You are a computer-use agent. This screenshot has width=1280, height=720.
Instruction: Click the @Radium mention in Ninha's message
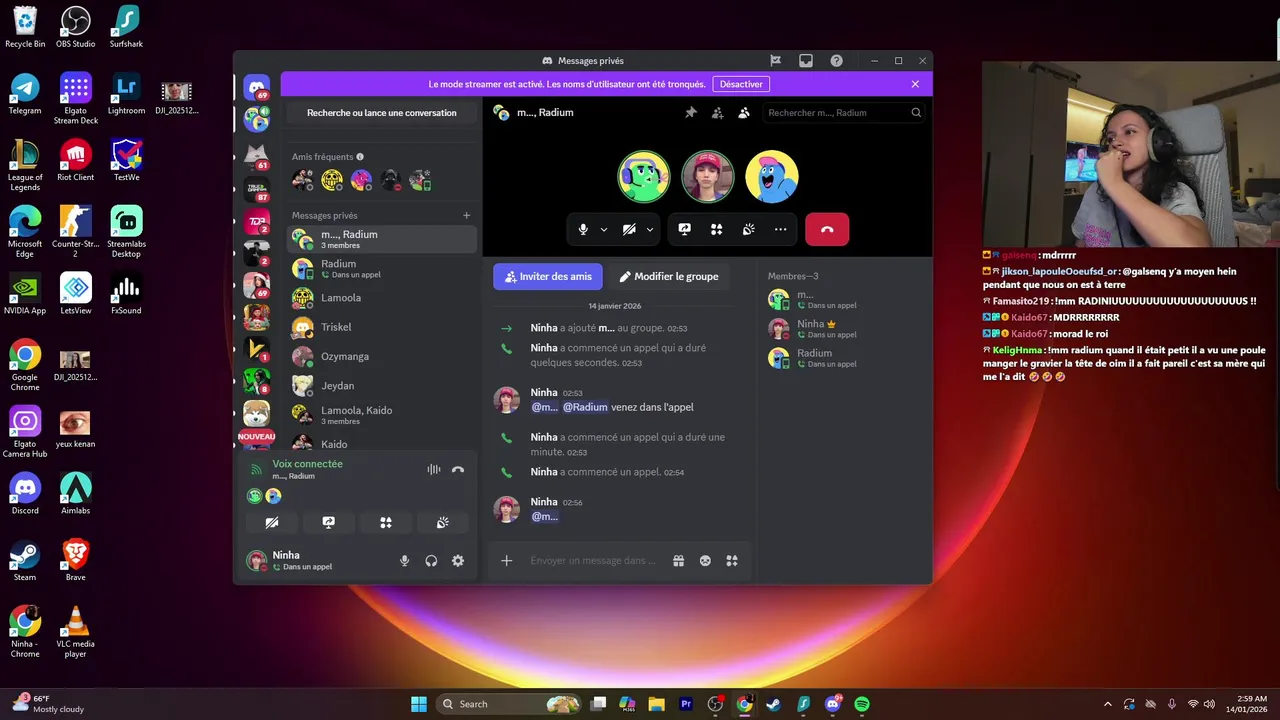point(585,408)
